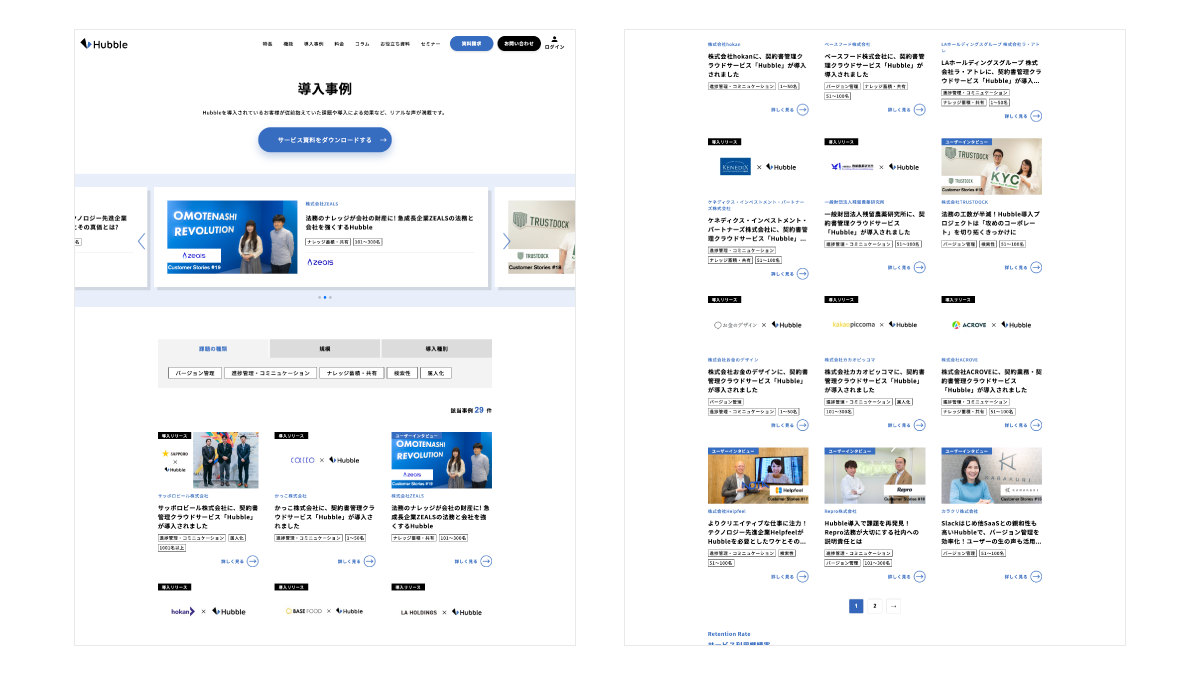Select the third carousel indicator dot

point(330,297)
